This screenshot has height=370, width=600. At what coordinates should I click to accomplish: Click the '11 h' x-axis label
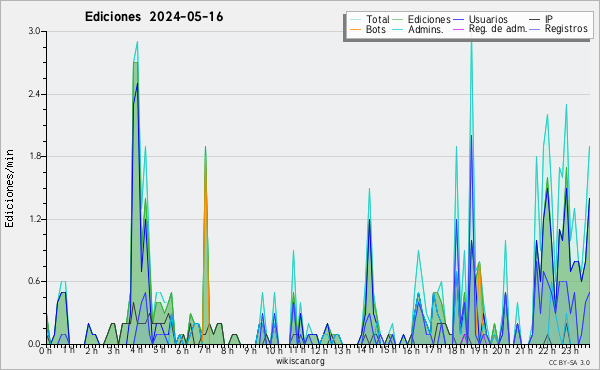click(x=297, y=350)
